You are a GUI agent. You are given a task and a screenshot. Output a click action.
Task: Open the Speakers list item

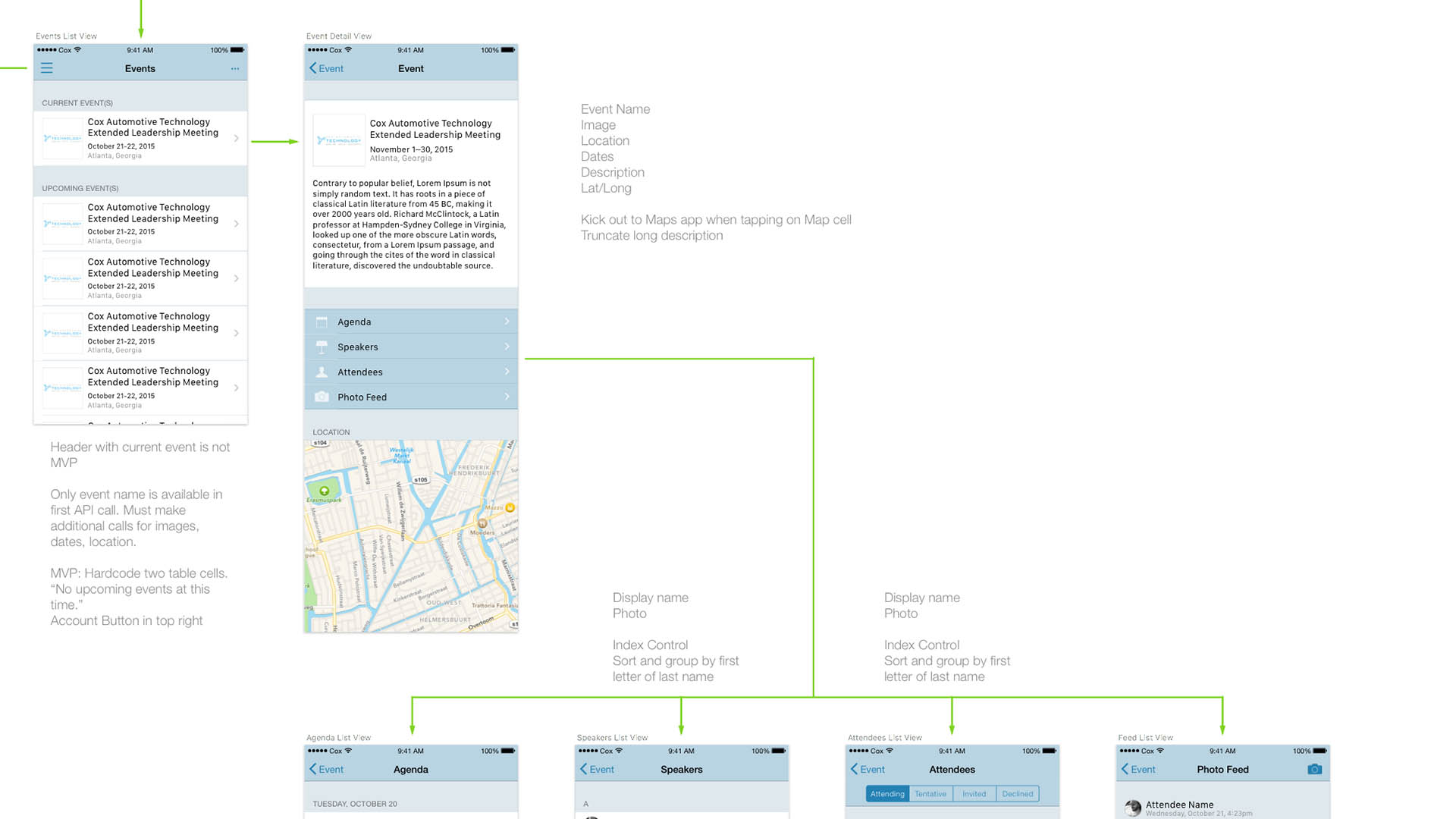(358, 347)
